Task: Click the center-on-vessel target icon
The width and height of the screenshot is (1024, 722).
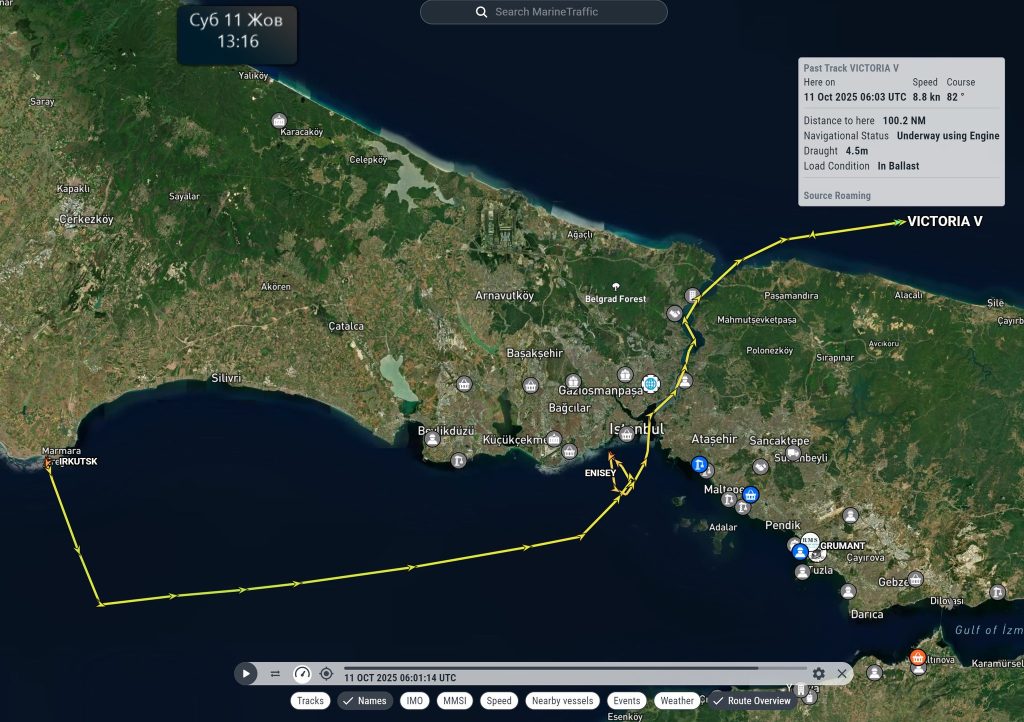Action: (326, 674)
